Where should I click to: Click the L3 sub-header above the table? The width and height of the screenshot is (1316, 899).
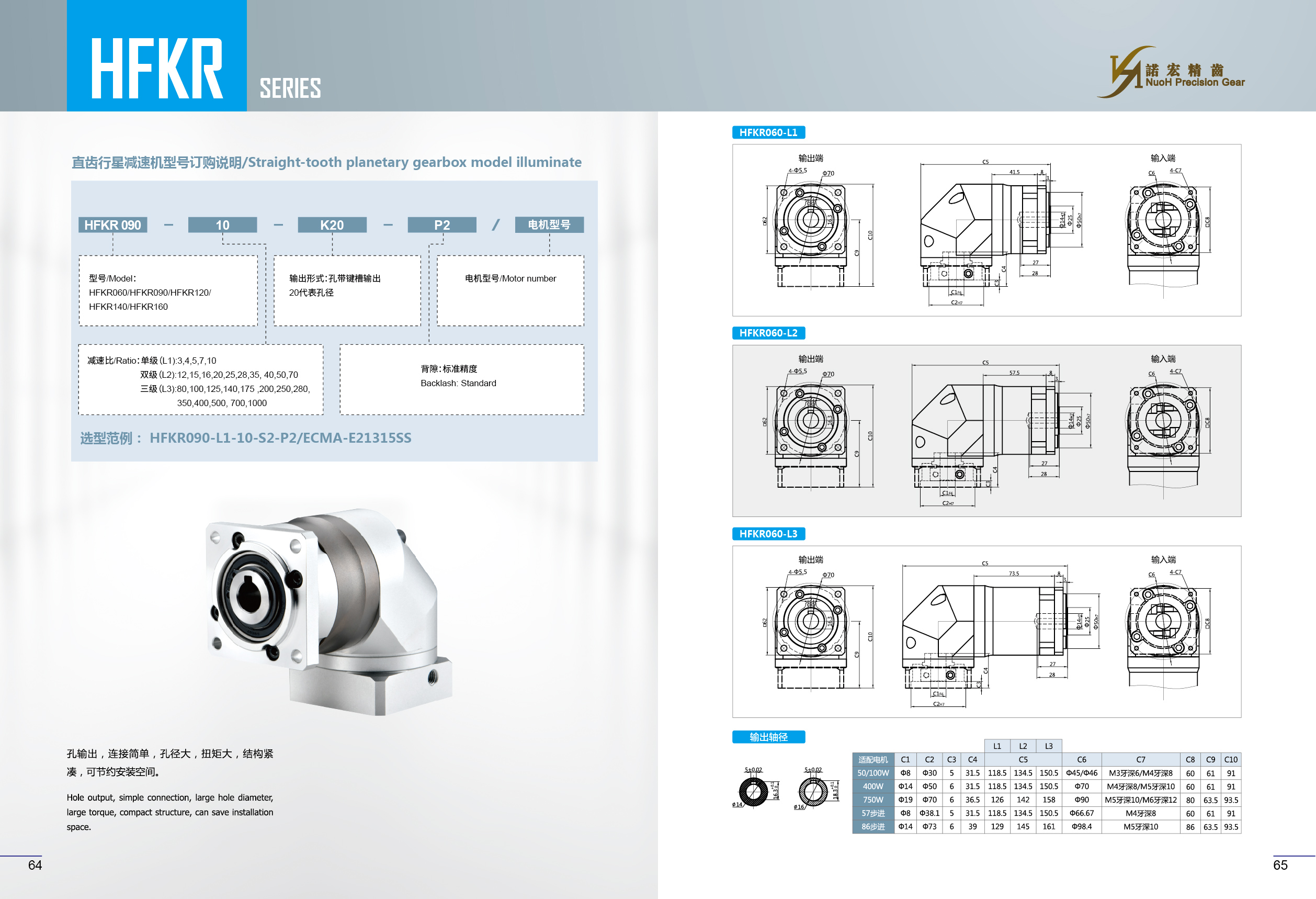coord(1049,746)
